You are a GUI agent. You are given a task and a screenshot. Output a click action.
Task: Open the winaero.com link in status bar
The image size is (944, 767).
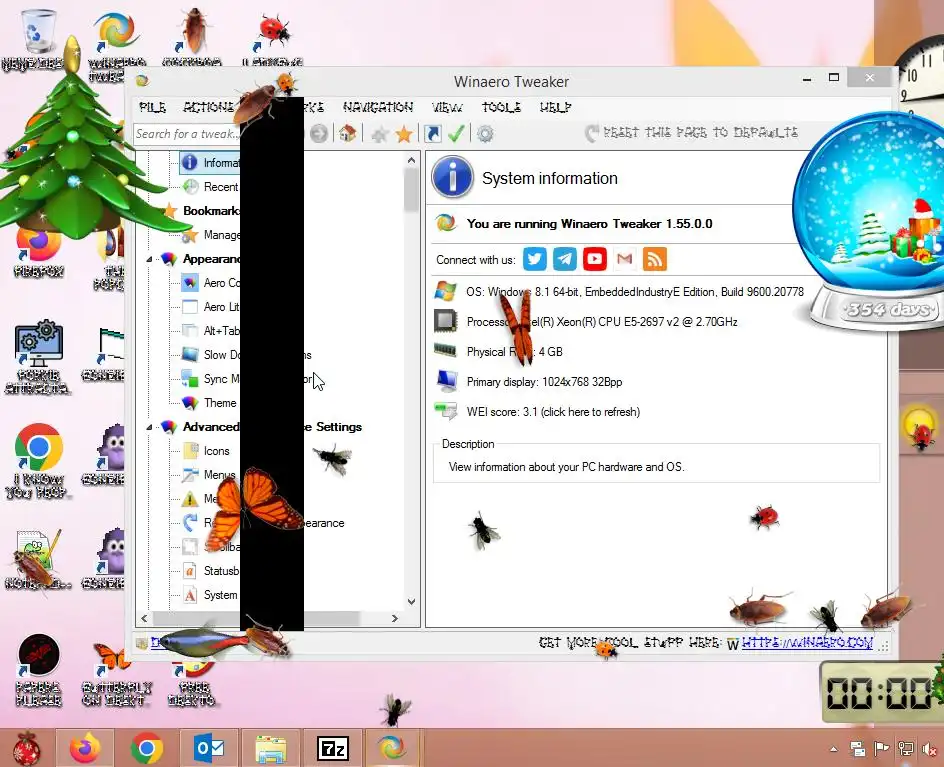click(807, 643)
